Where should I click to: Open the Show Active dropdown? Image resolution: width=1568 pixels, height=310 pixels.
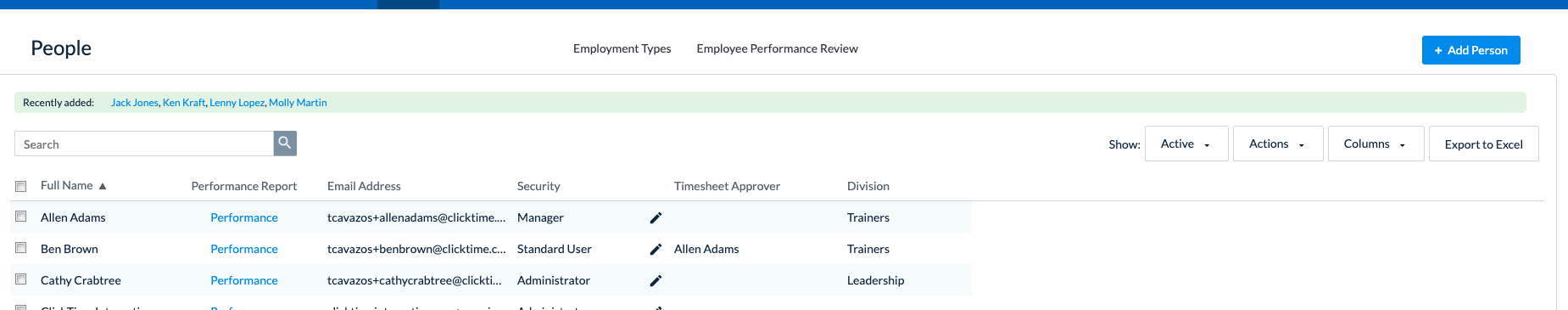pos(1186,144)
